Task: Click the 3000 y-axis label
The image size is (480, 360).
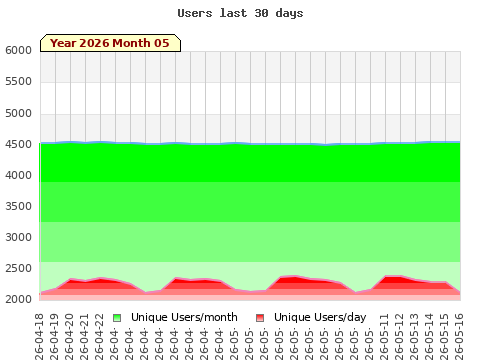Action: [x=18, y=237]
